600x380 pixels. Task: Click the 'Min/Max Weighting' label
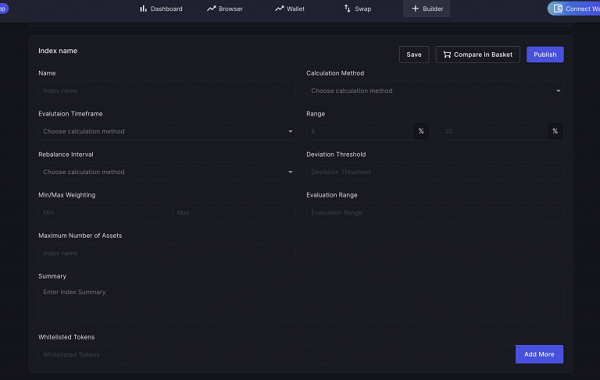tap(67, 195)
